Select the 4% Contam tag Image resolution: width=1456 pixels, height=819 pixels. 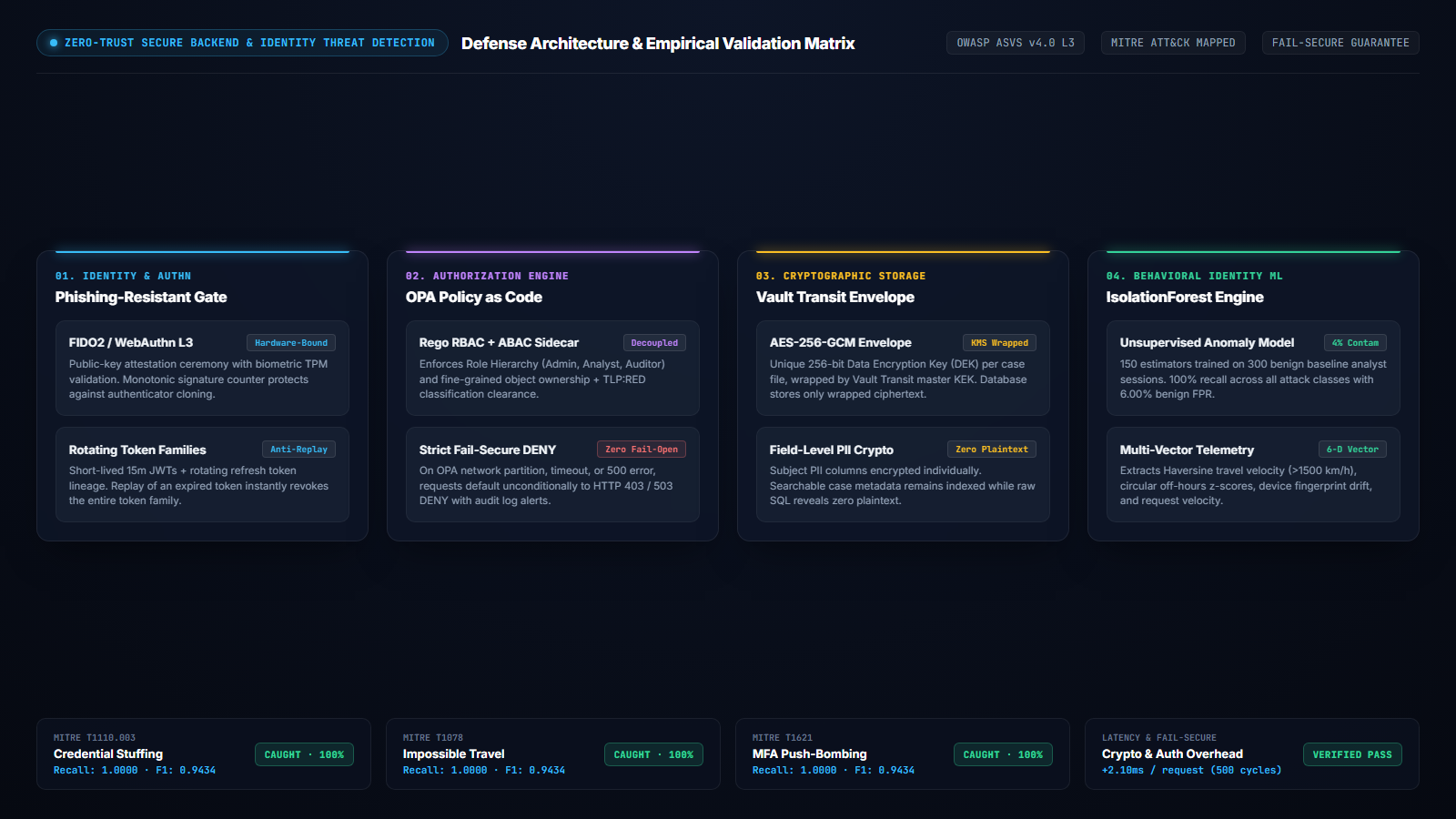pyautogui.click(x=1355, y=343)
